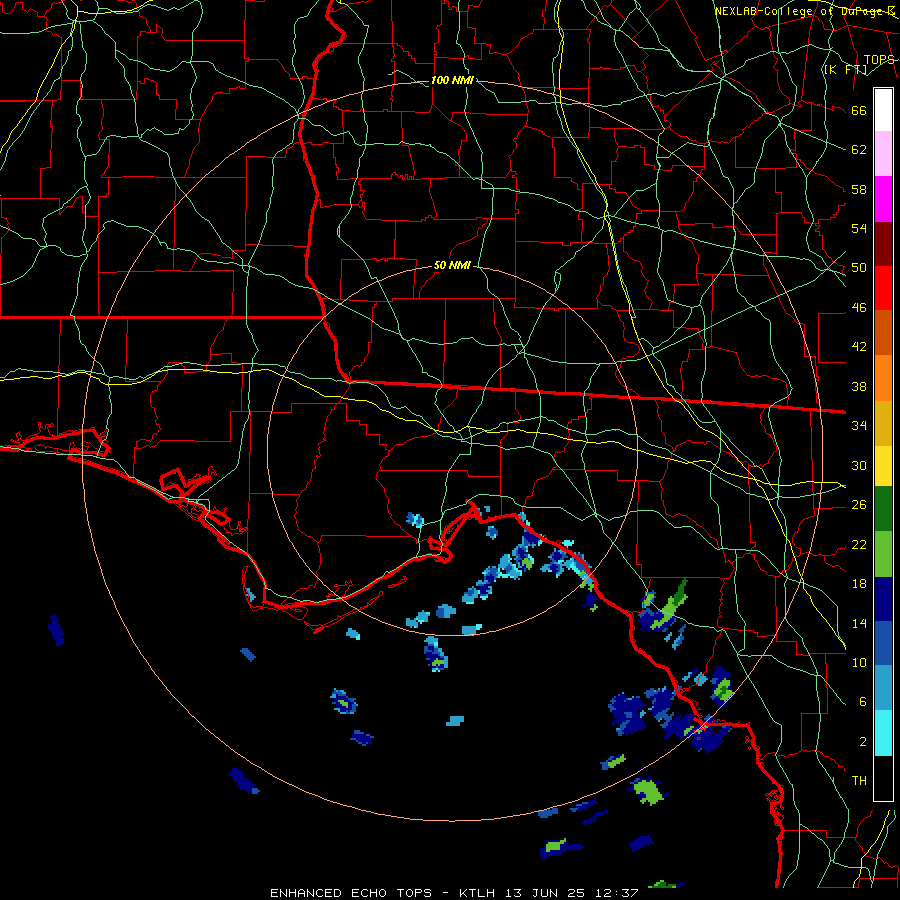This screenshot has height=900, width=900.
Task: Pick the bright orange legend swatch
Action: tap(883, 378)
